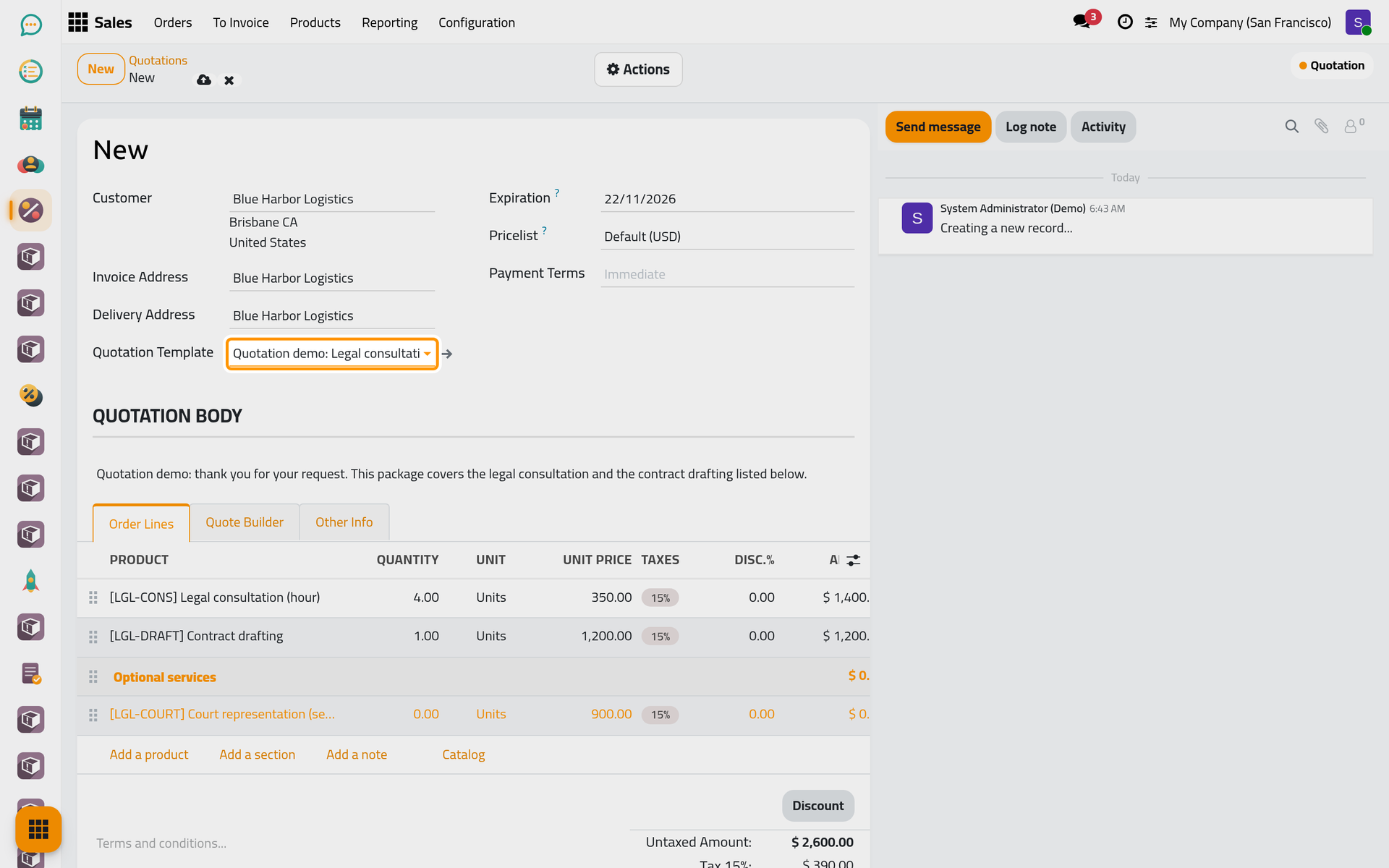Open the To Invoice menu
This screenshot has height=868, width=1389.
[241, 22]
